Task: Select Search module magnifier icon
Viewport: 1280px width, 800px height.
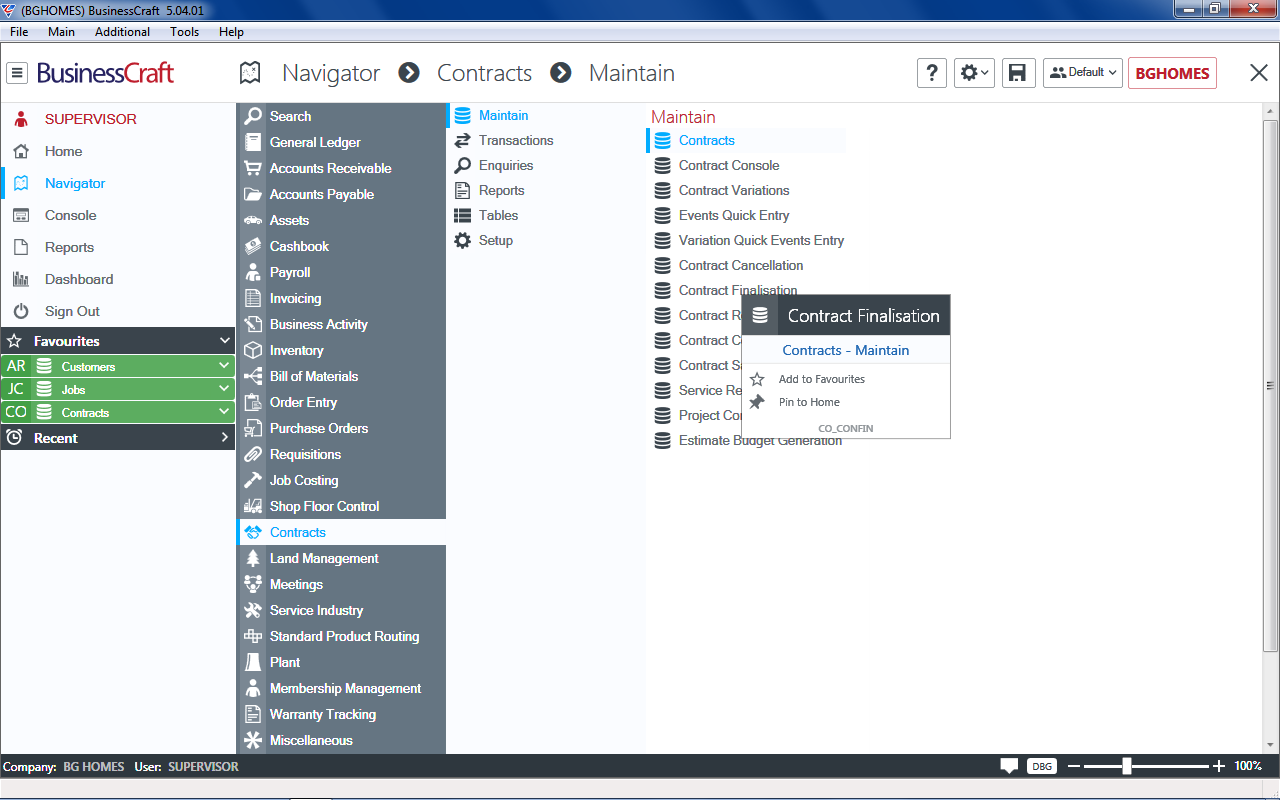Action: tap(253, 116)
